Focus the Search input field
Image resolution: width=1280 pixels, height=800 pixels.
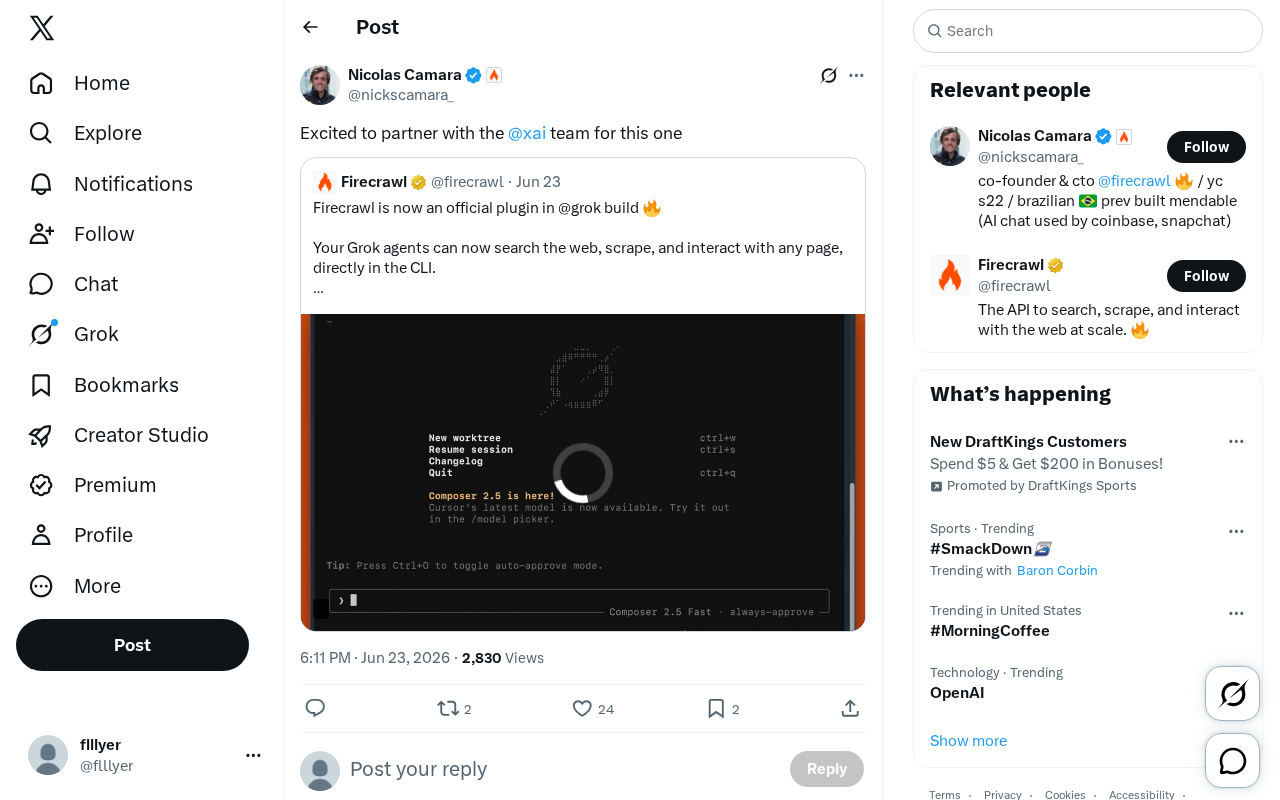point(1088,31)
